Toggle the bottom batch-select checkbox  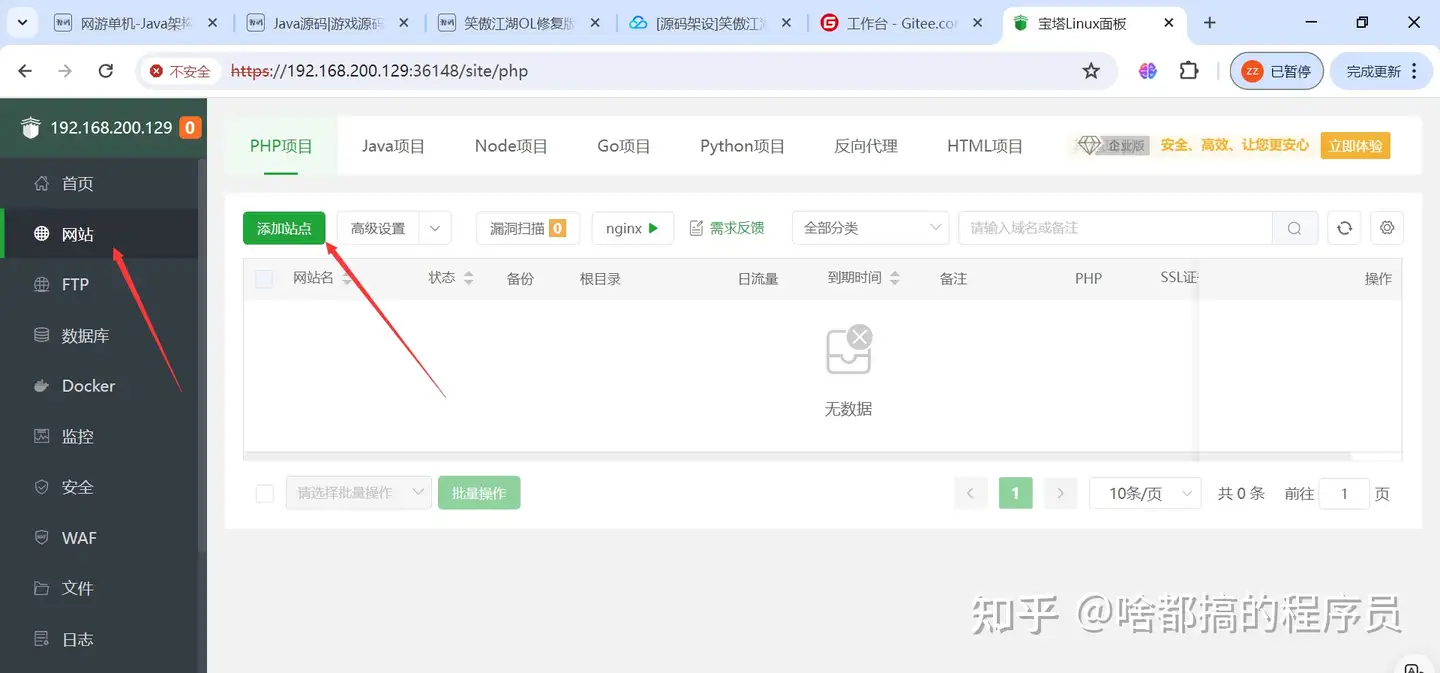[x=265, y=493]
